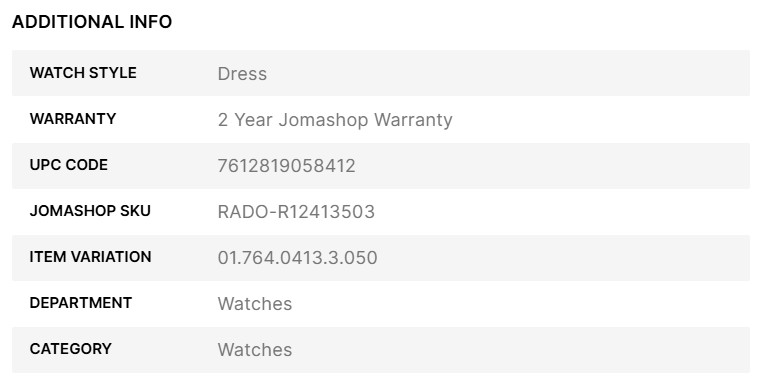762x382 pixels.
Task: Click the SKU value RADO-R12413503
Action: 296,212
